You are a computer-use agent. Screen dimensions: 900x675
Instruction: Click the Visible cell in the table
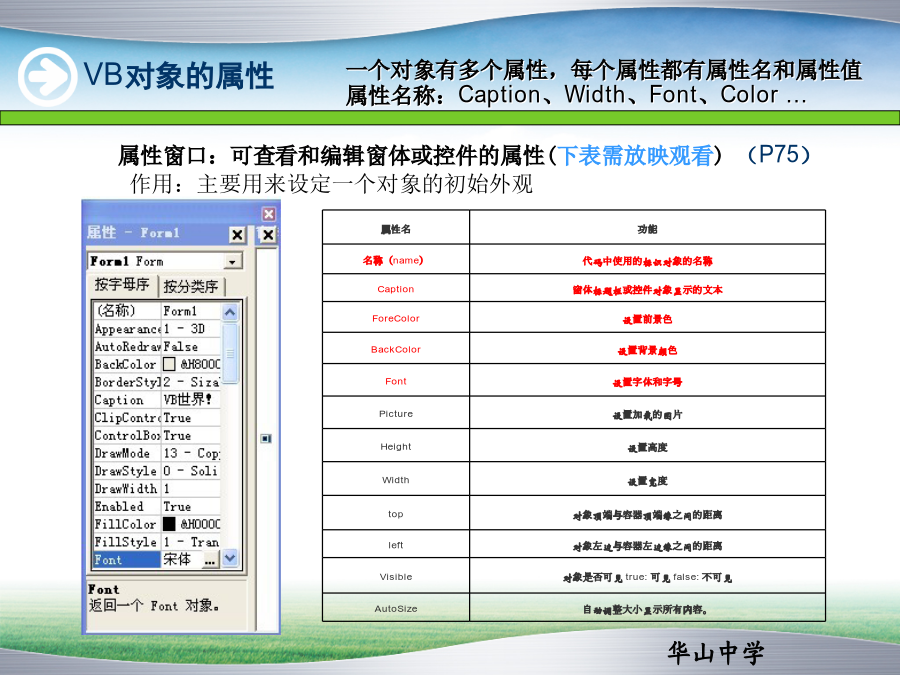point(395,577)
